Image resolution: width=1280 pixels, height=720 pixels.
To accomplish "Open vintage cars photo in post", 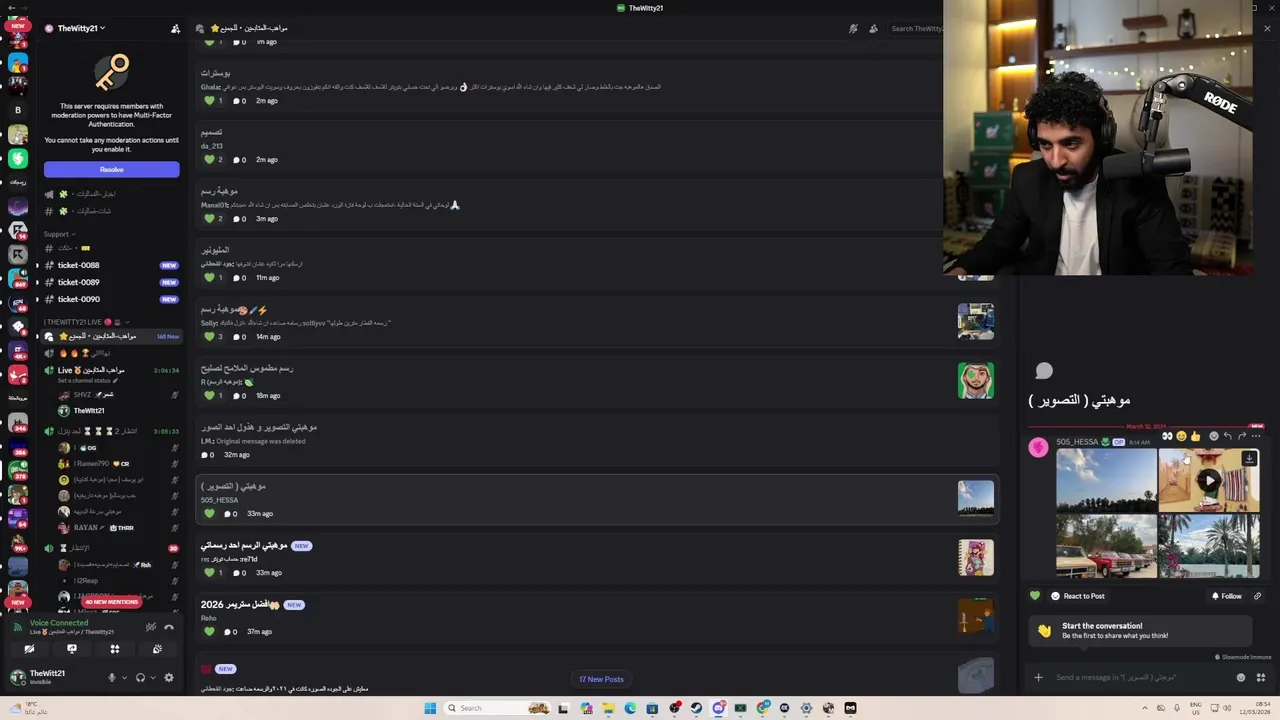I will (1106, 546).
